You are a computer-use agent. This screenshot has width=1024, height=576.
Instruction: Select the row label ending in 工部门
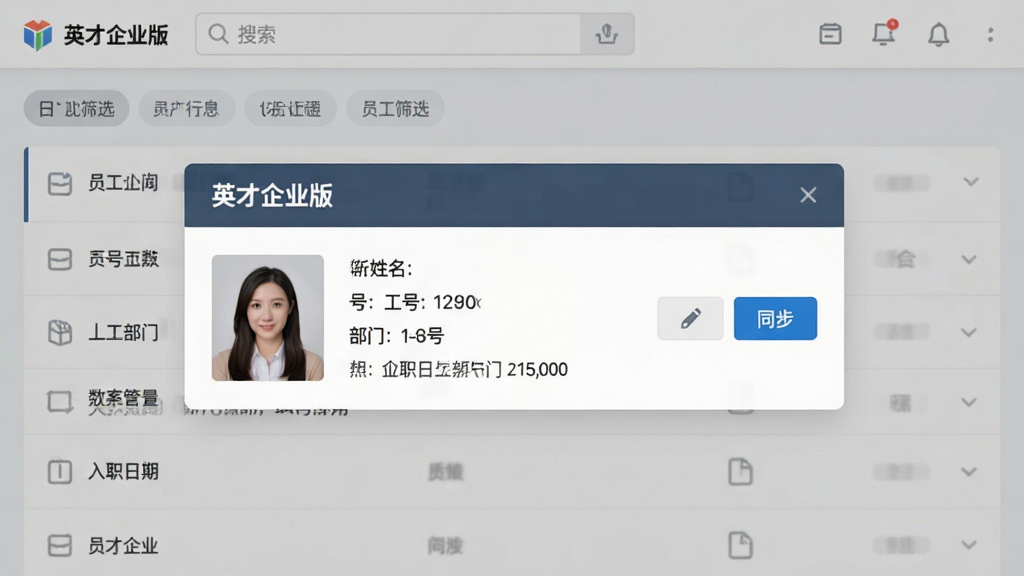tap(123, 332)
